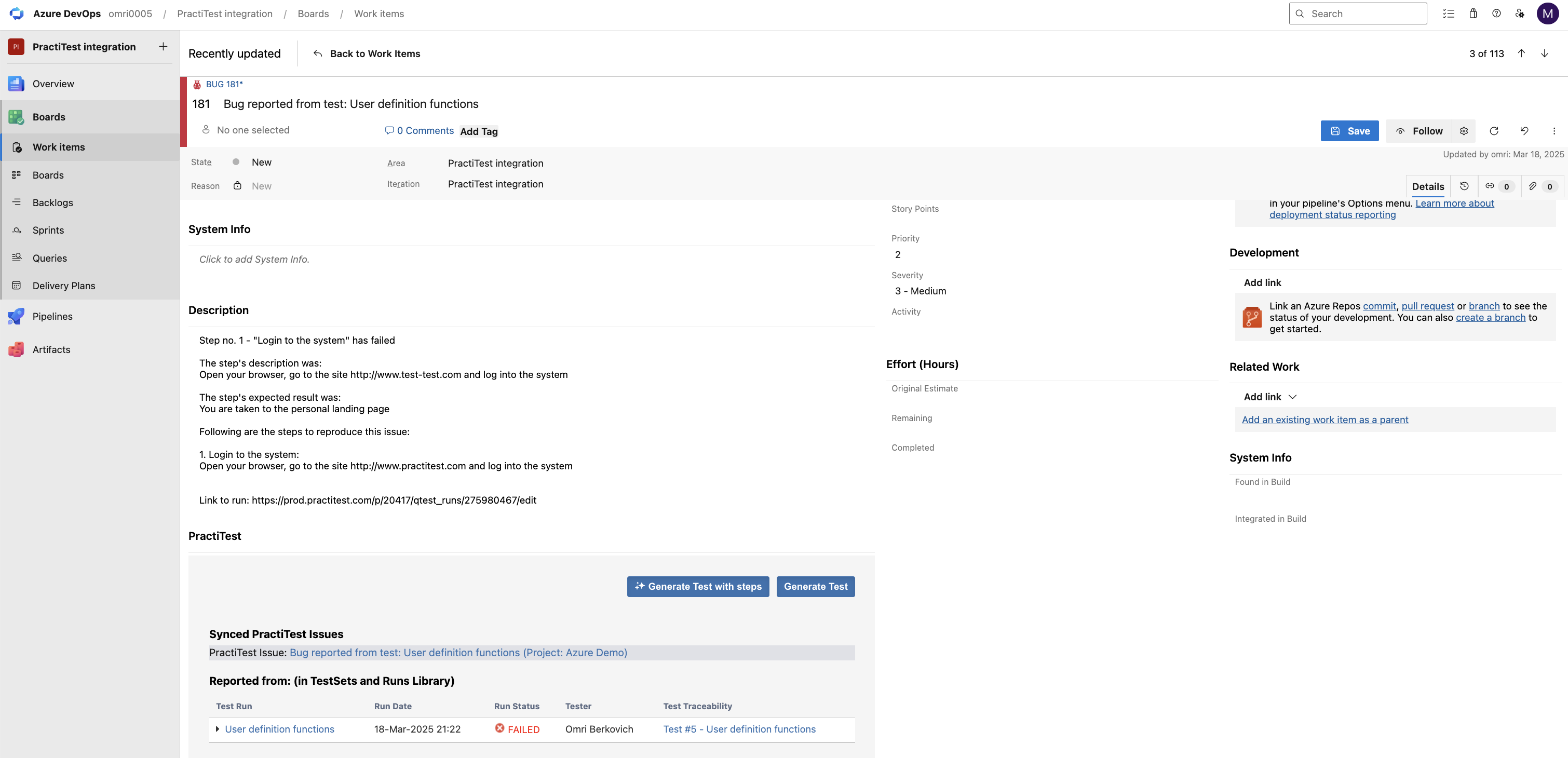Click the plus icon next to PractiTest integration
Image resolution: width=1568 pixels, height=758 pixels.
163,46
